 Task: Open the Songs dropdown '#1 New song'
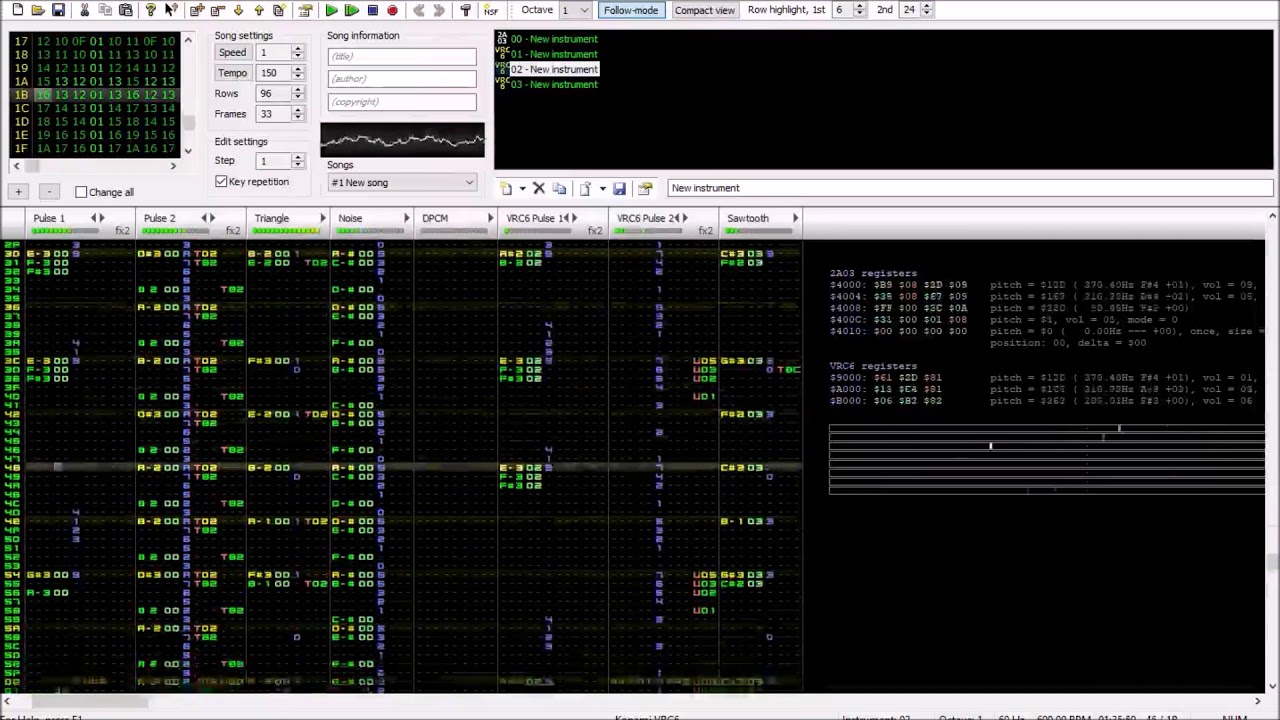pyautogui.click(x=402, y=183)
